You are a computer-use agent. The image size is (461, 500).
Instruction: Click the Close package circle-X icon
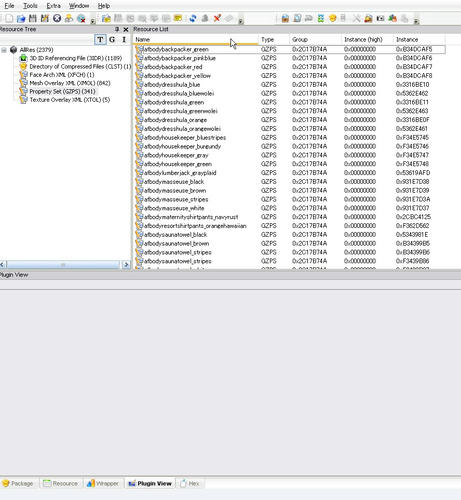tap(57, 18)
